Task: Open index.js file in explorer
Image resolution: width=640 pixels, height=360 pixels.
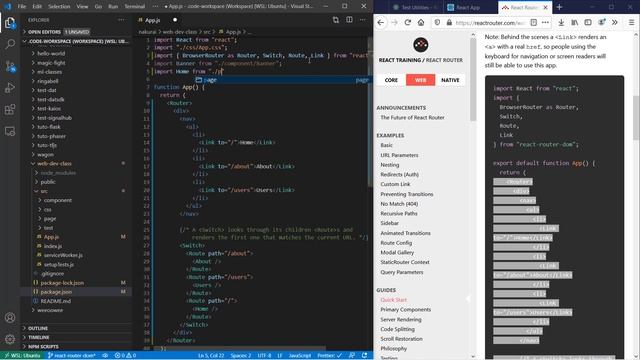Action: pos(53,246)
